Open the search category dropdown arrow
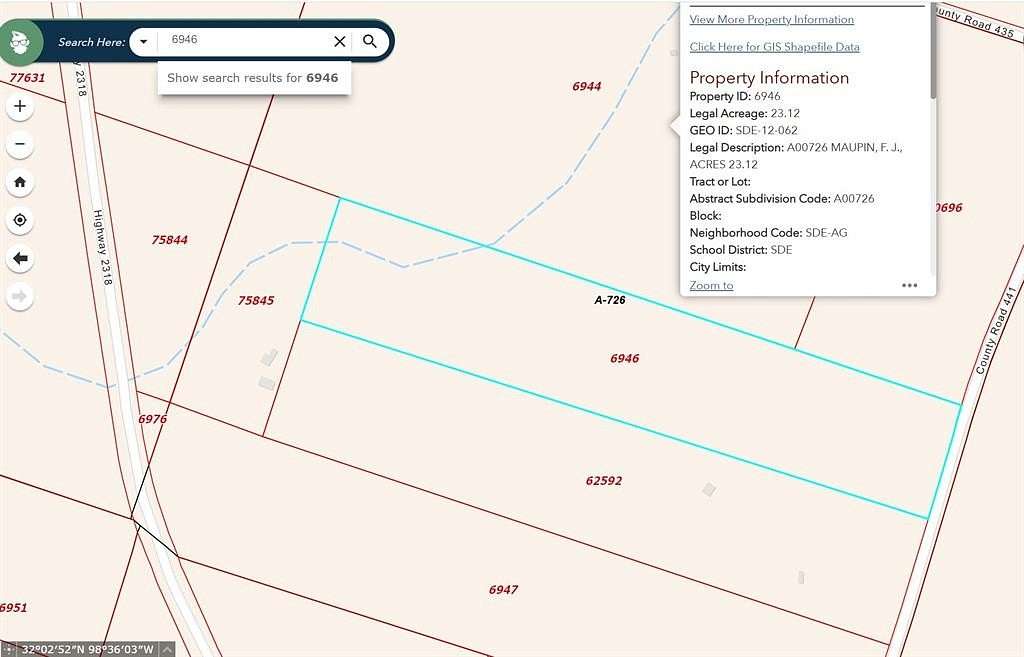 (143, 41)
